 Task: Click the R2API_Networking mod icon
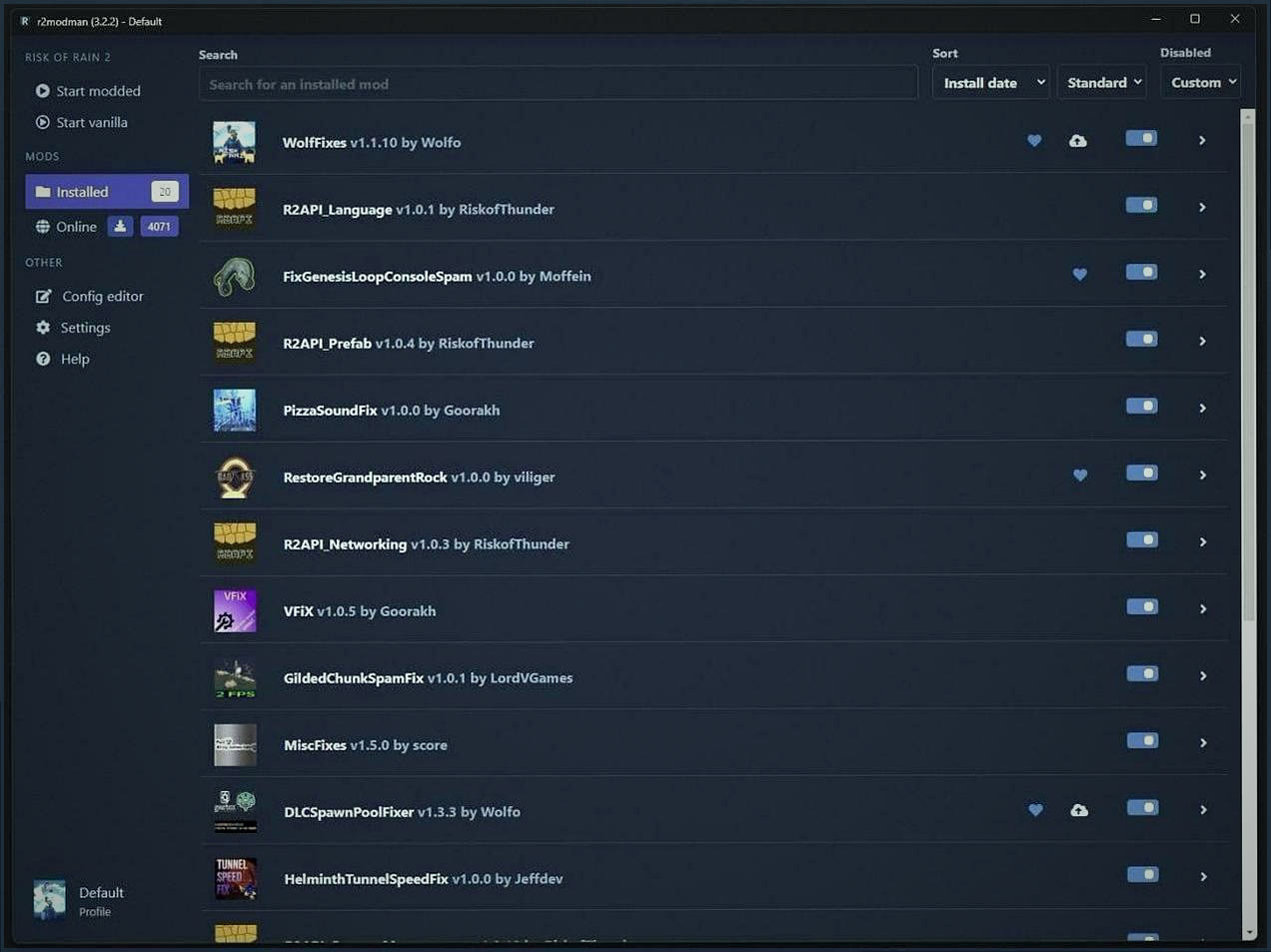point(235,543)
